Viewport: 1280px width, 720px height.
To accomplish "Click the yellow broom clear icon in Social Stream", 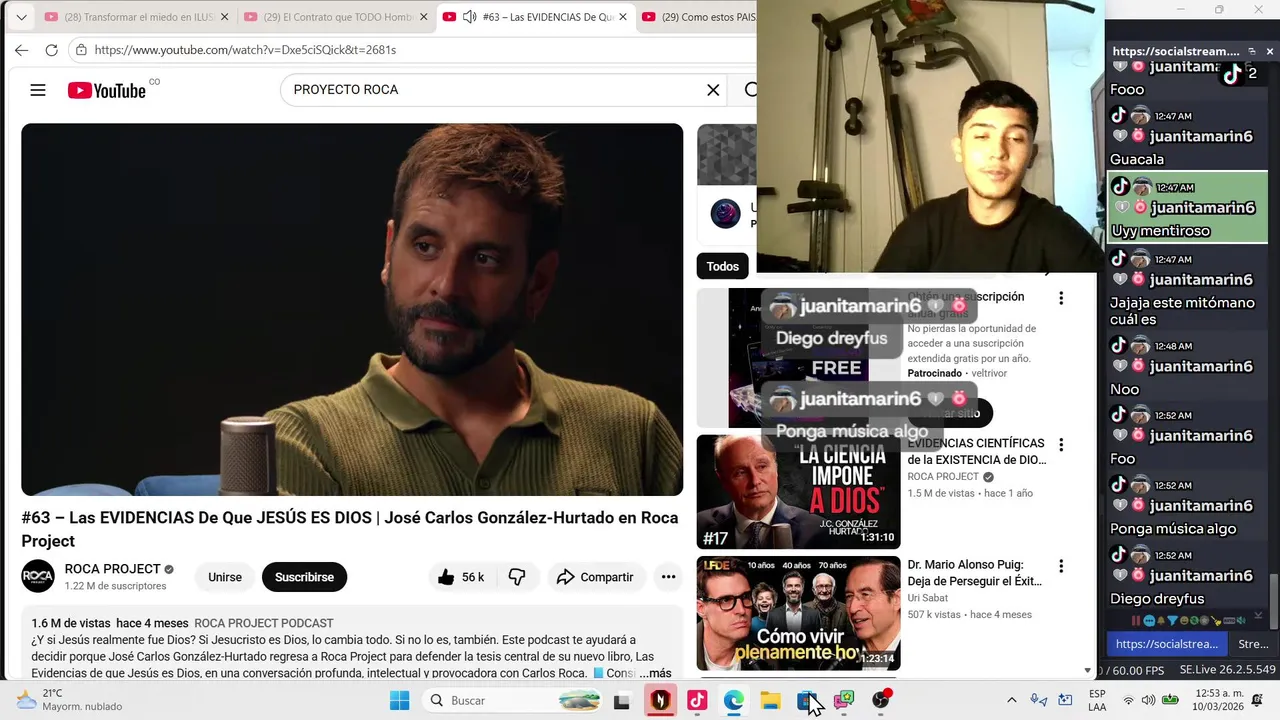I will [1216, 620].
